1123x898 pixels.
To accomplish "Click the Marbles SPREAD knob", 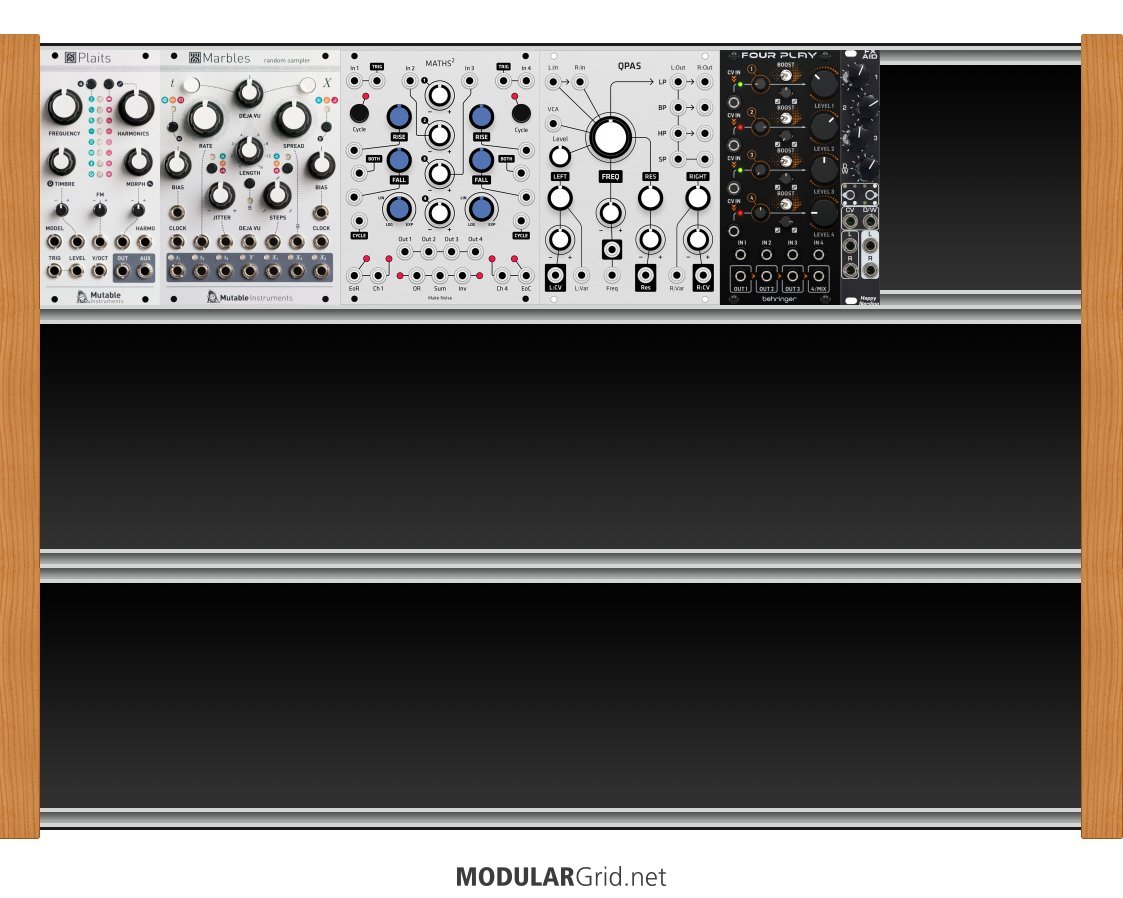I will click(293, 120).
